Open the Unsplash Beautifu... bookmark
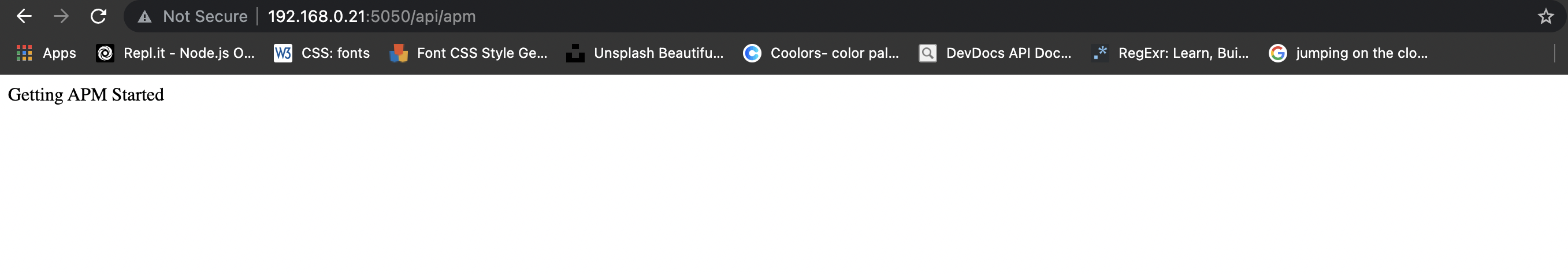This screenshot has height=274, width=1568. tap(659, 53)
